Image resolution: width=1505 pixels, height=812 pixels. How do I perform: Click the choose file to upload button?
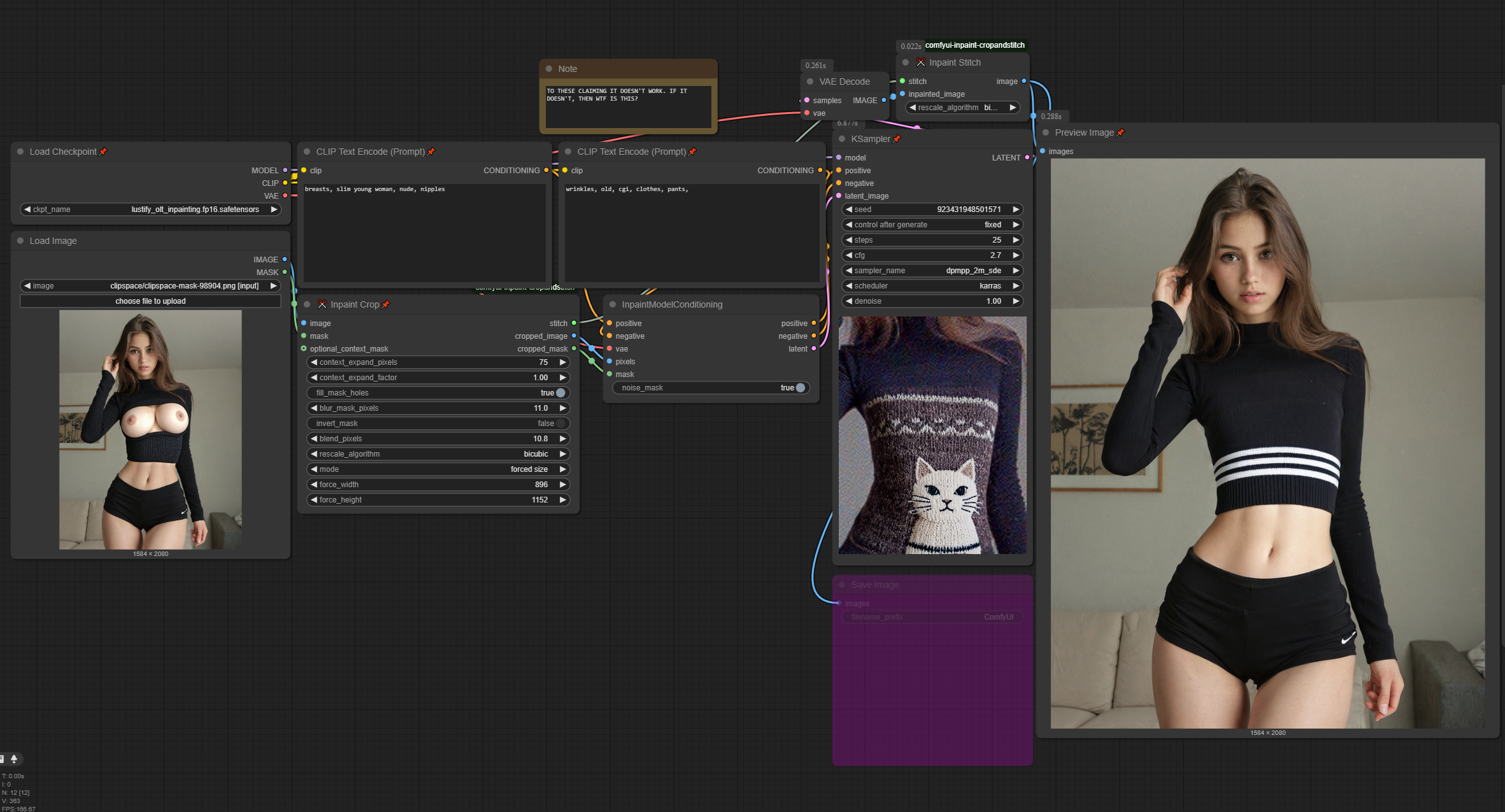pos(150,301)
